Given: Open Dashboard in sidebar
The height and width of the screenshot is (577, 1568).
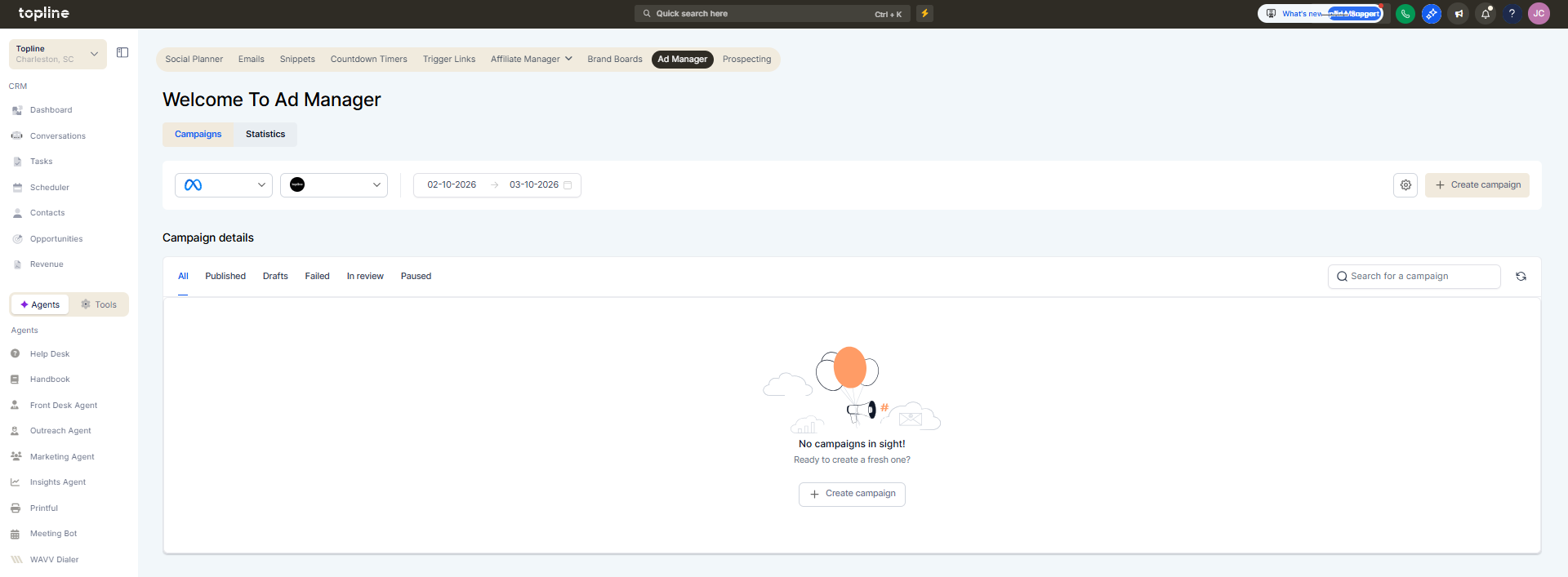Looking at the screenshot, I should pyautogui.click(x=51, y=110).
